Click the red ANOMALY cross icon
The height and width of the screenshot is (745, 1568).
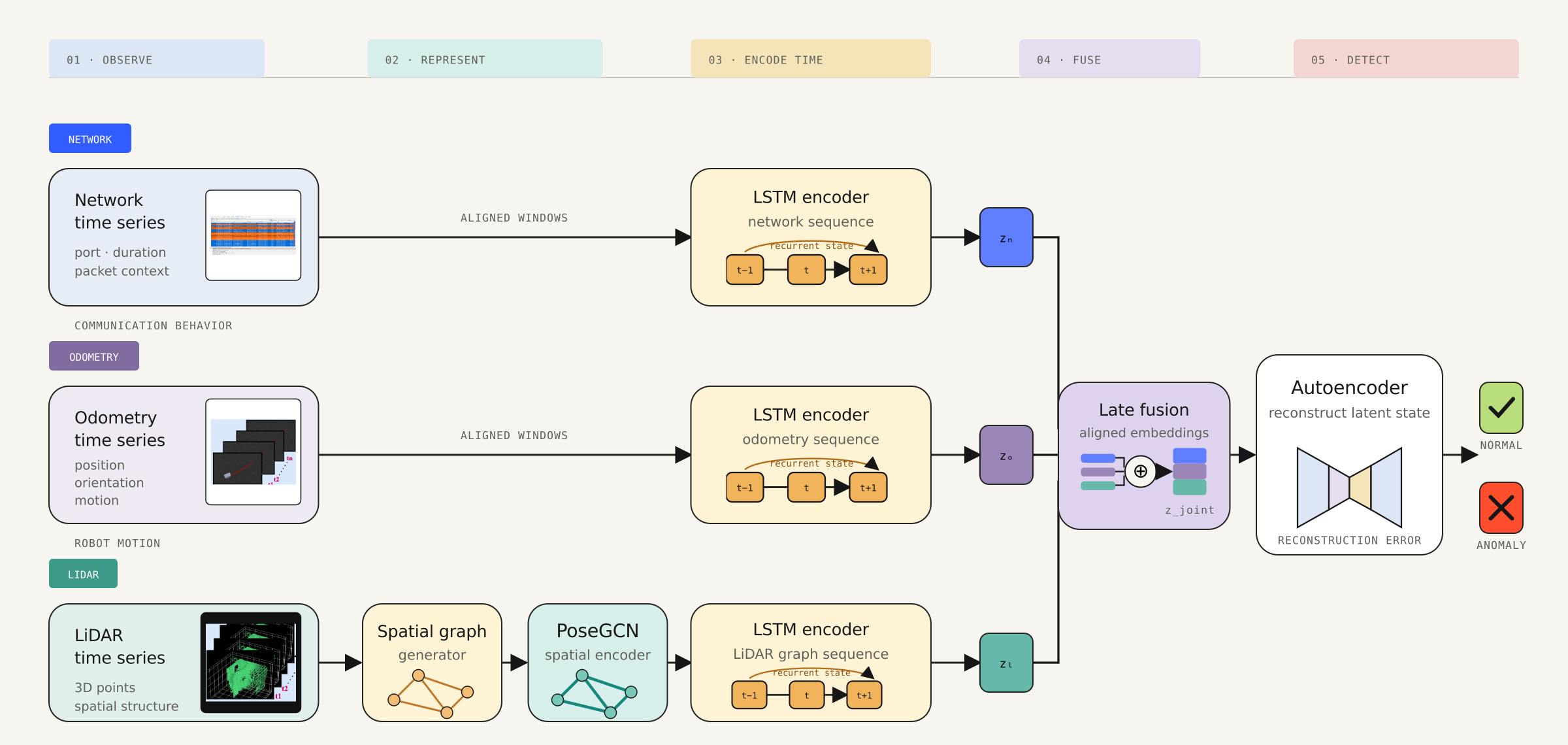coord(1501,508)
